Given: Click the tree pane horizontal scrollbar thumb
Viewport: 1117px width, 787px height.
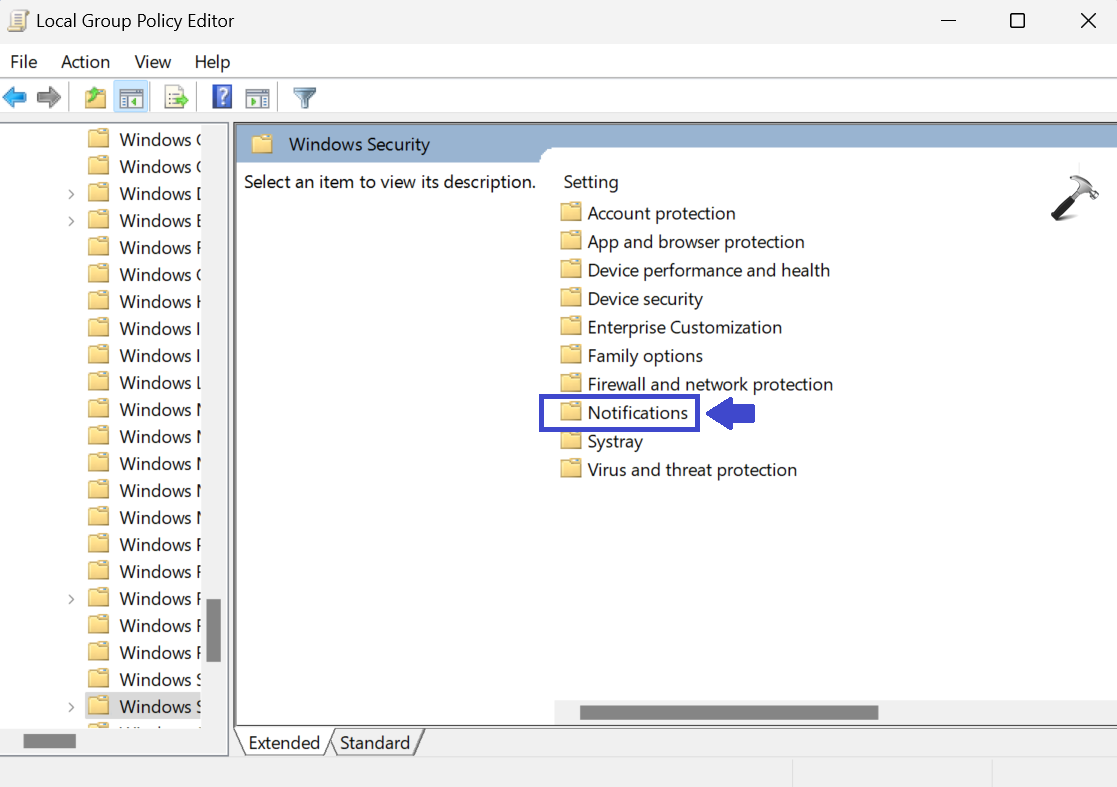Looking at the screenshot, I should click(49, 741).
